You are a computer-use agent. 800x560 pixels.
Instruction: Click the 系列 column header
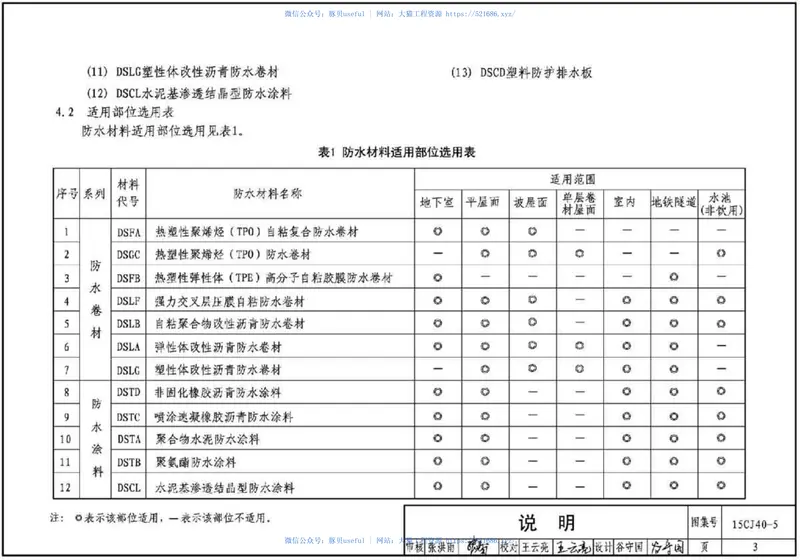[95, 194]
